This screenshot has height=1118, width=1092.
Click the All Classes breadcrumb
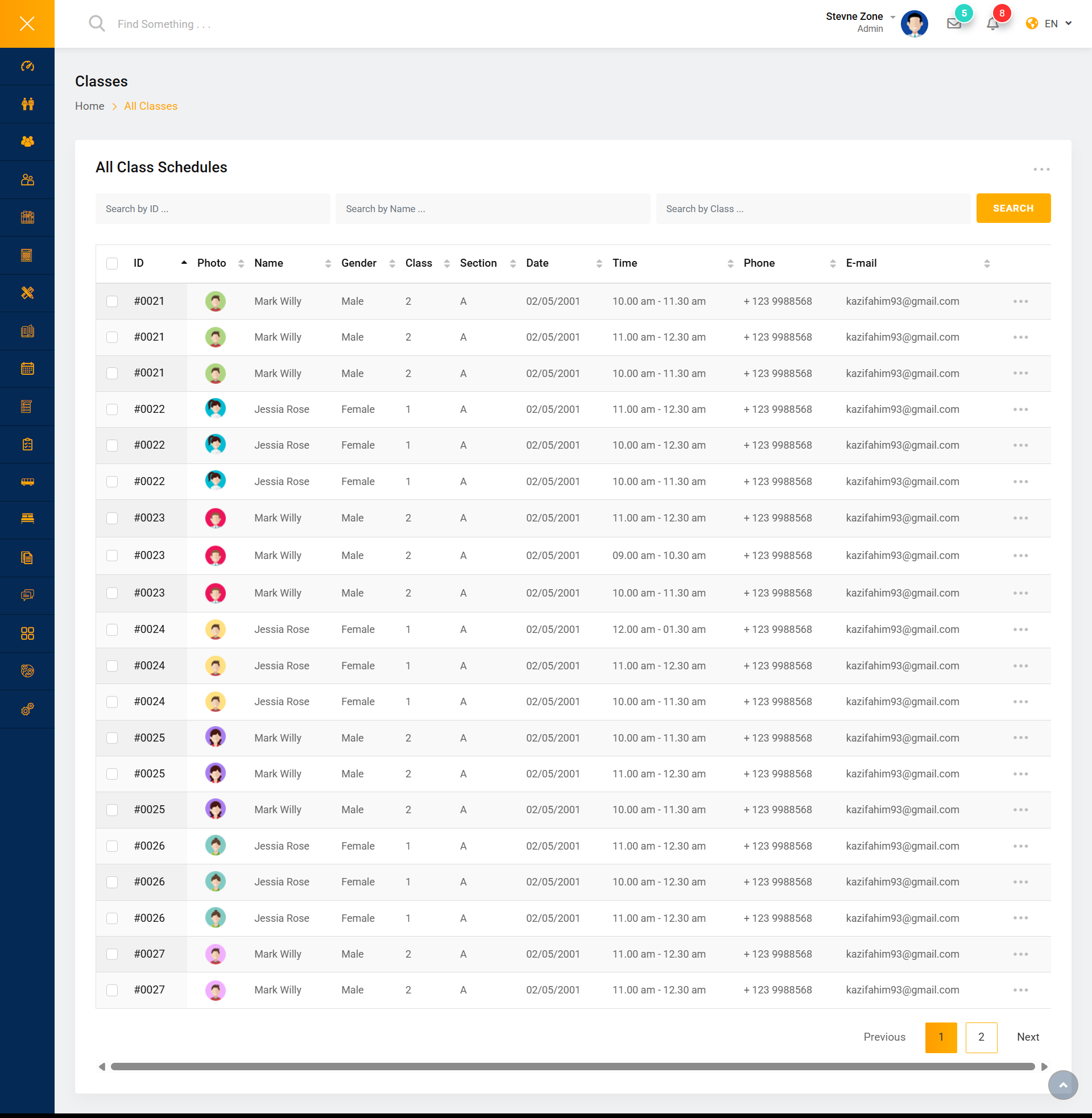coord(150,106)
